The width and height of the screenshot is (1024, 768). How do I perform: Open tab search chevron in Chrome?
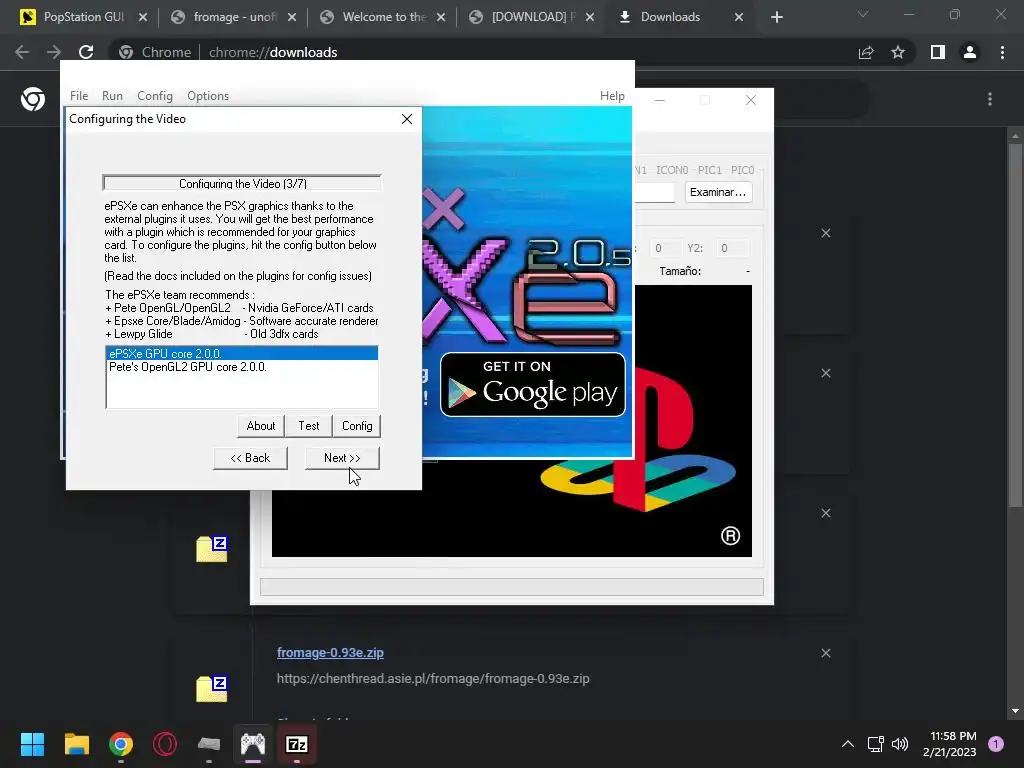(x=863, y=14)
